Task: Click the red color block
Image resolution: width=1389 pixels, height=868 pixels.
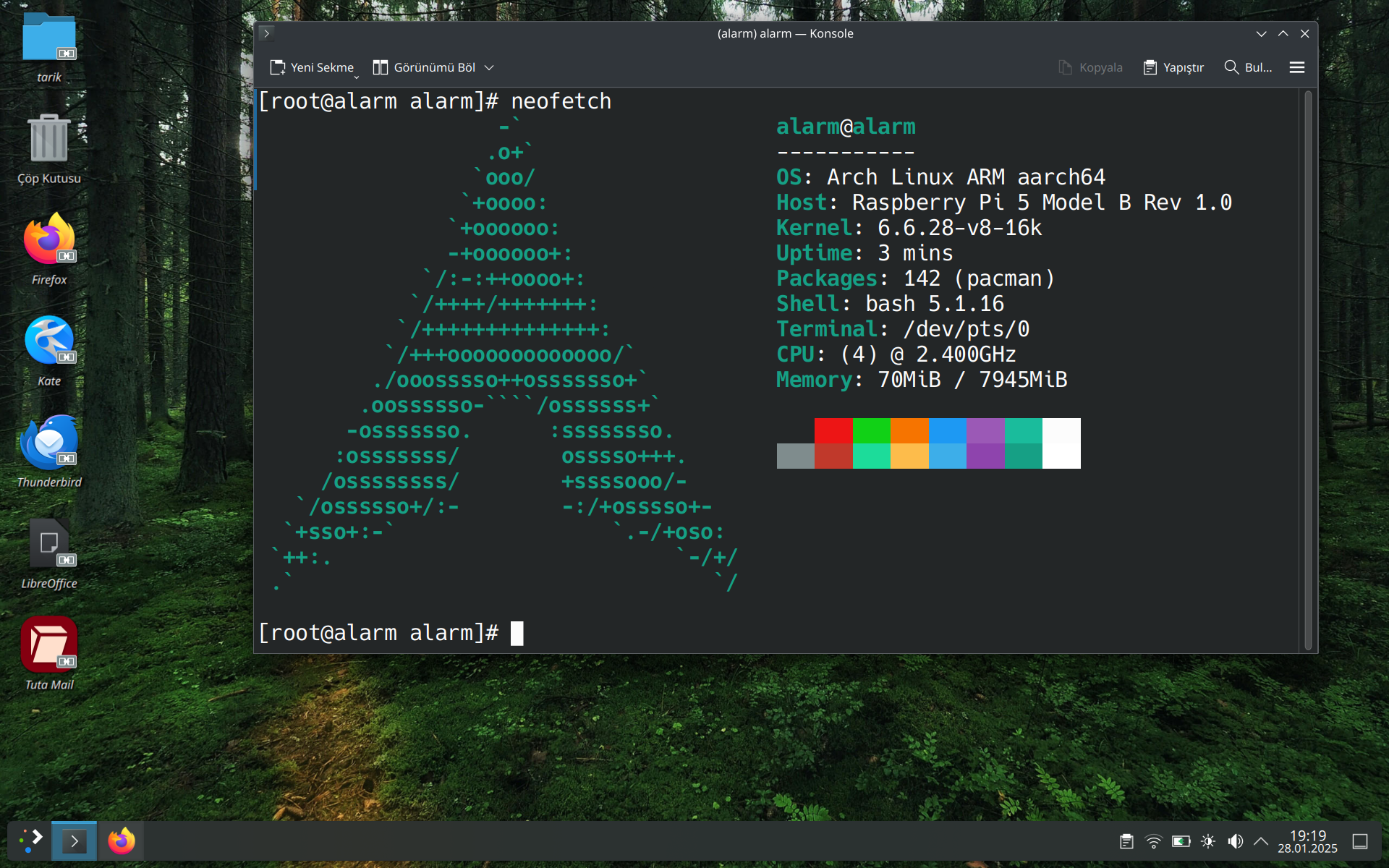Action: tap(833, 430)
